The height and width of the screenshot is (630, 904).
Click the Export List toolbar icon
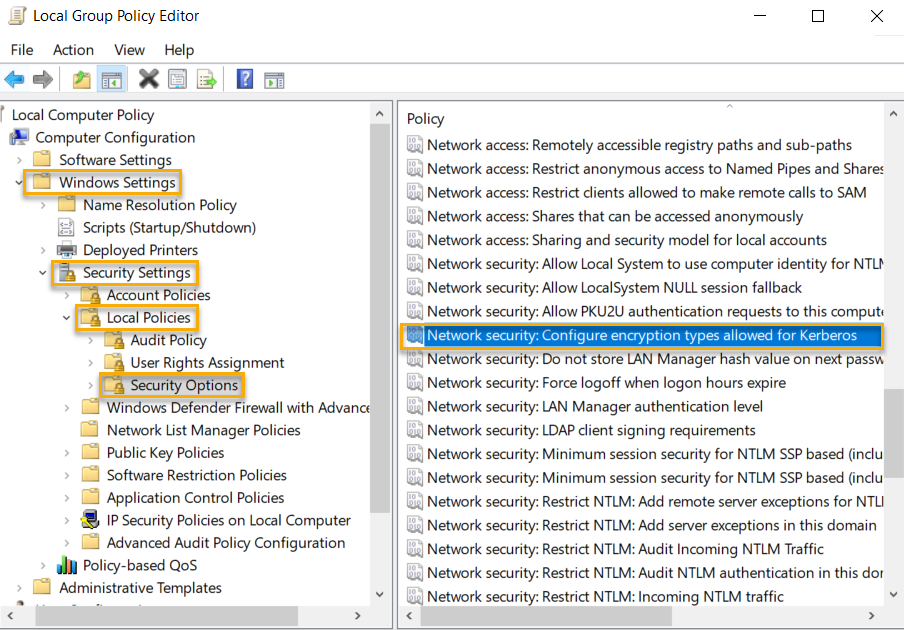click(205, 79)
